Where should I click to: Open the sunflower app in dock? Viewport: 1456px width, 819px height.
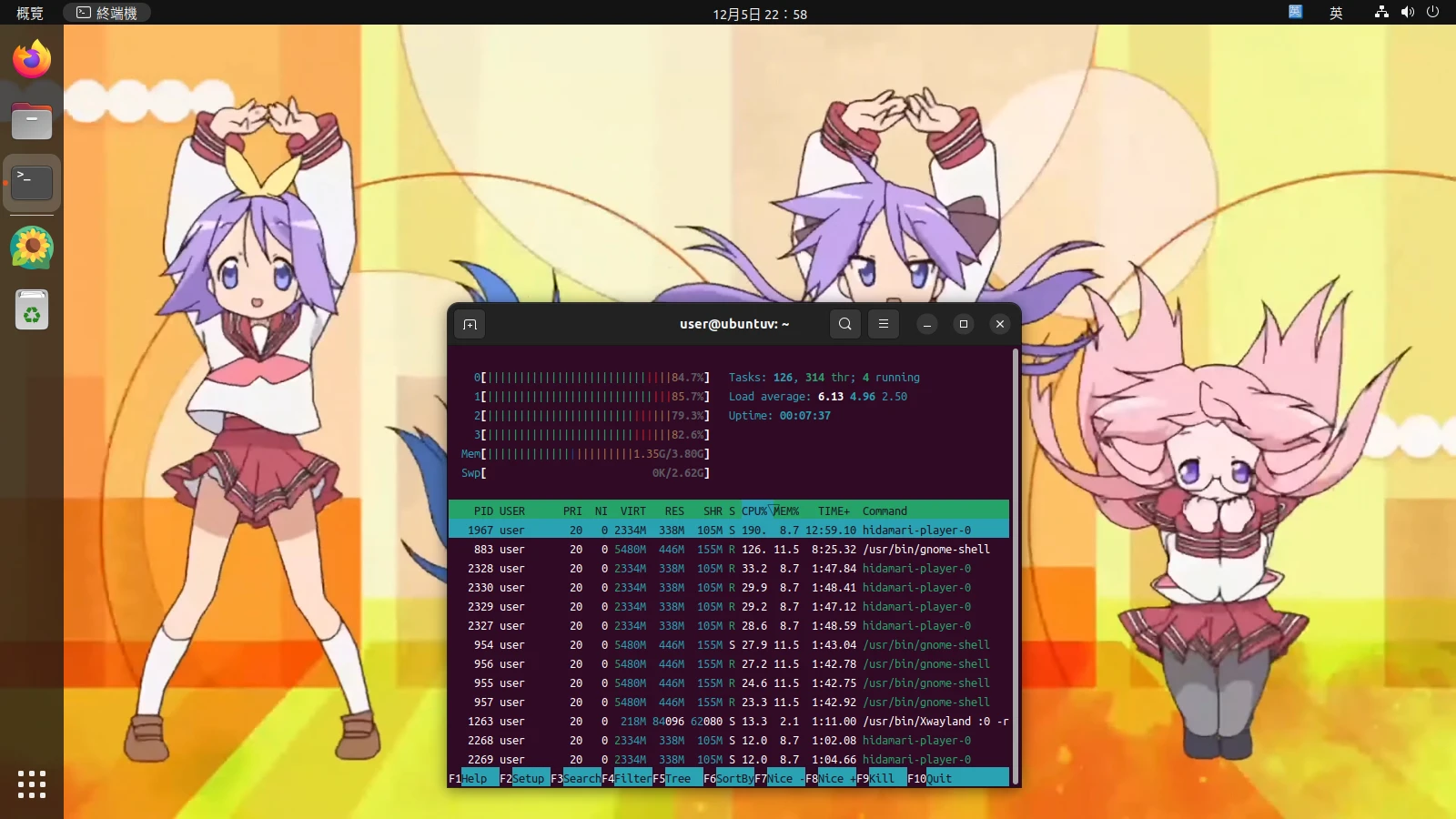click(32, 247)
